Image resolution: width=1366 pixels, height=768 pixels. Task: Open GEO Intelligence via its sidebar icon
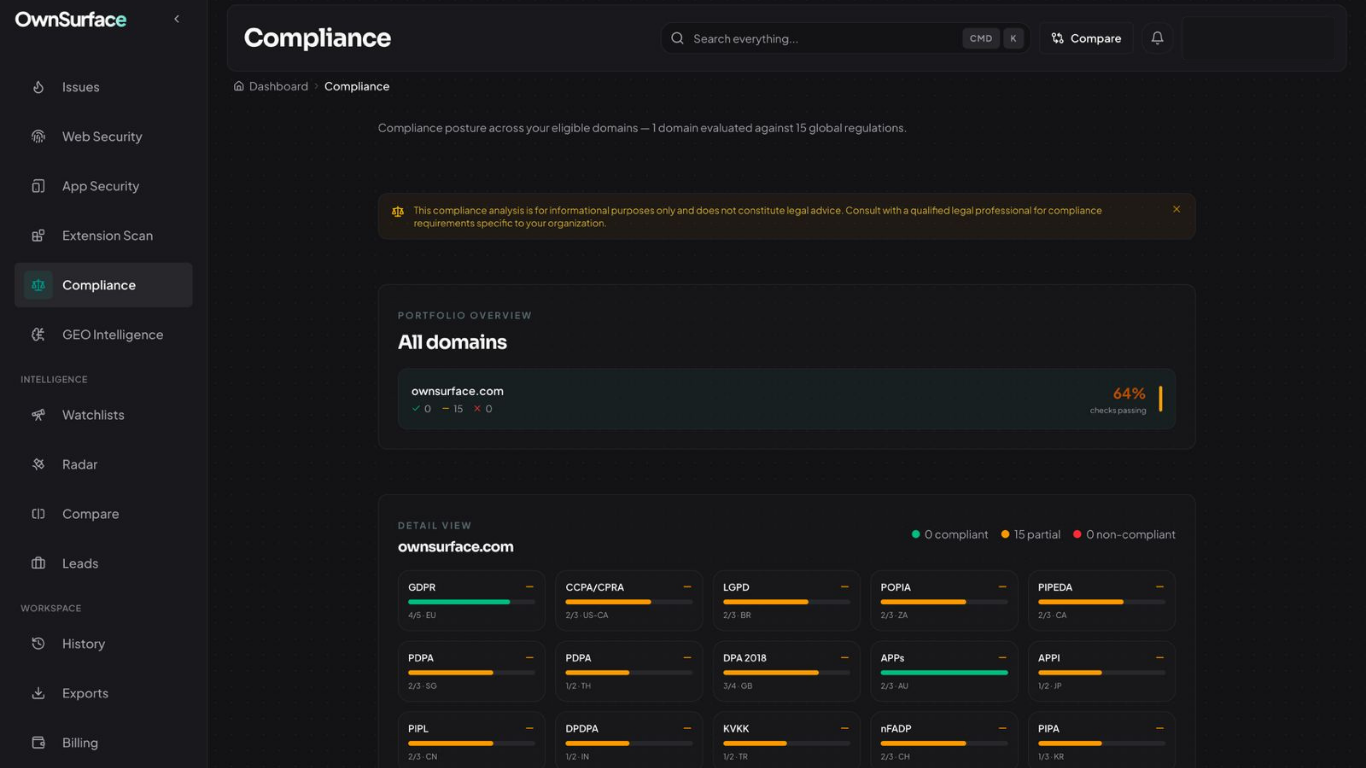[x=38, y=334]
